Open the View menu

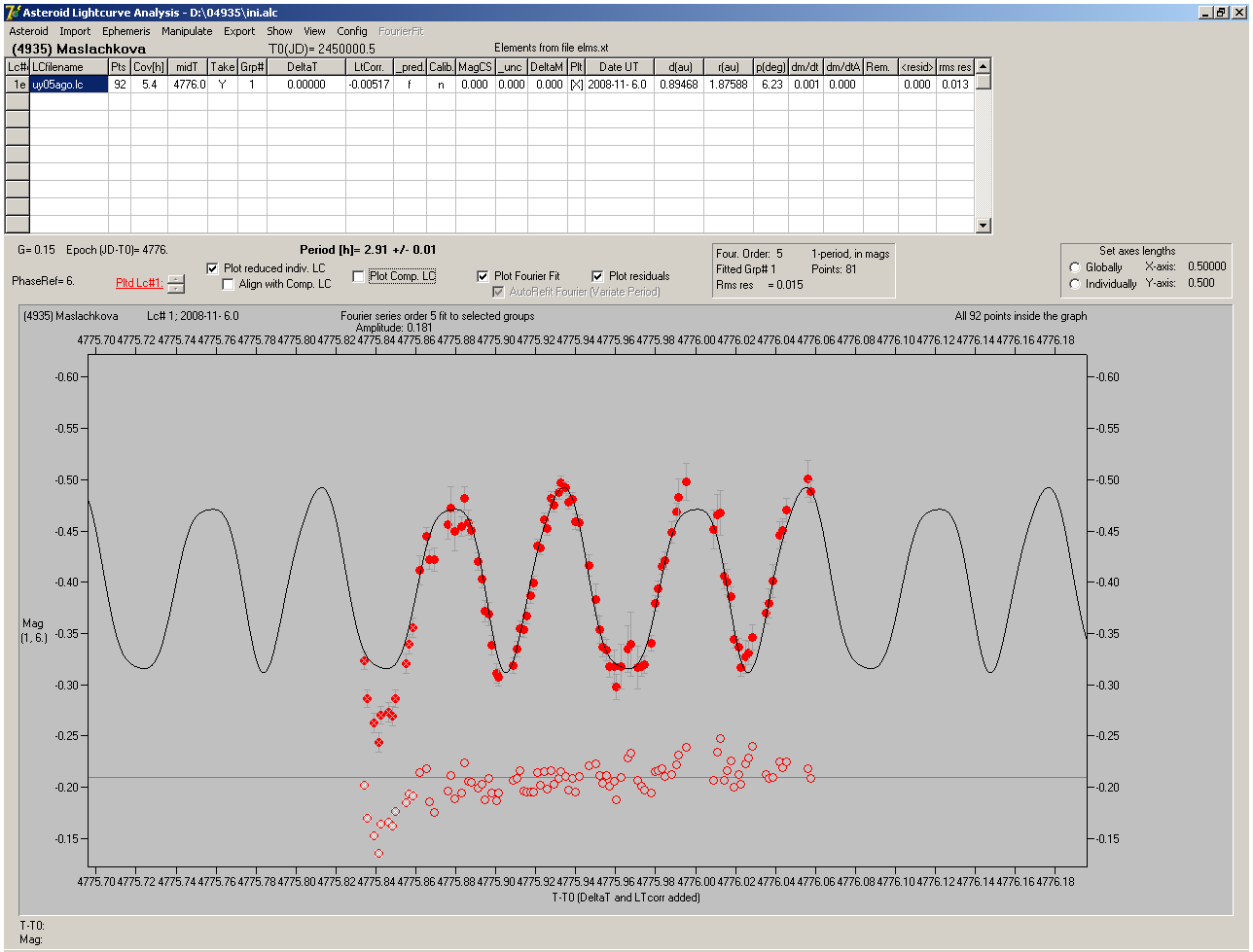point(314,31)
